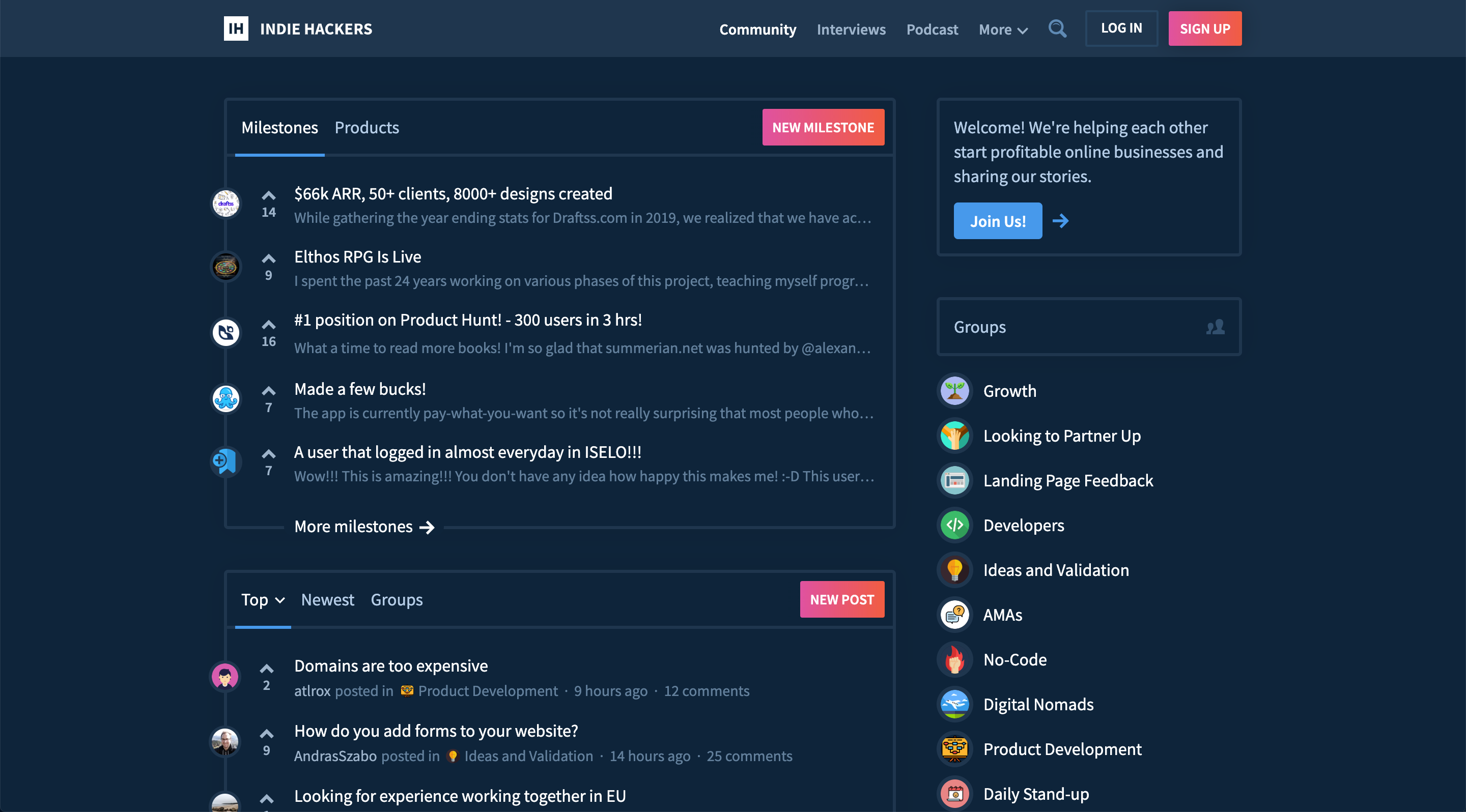Open the Top sorting dropdown

262,600
